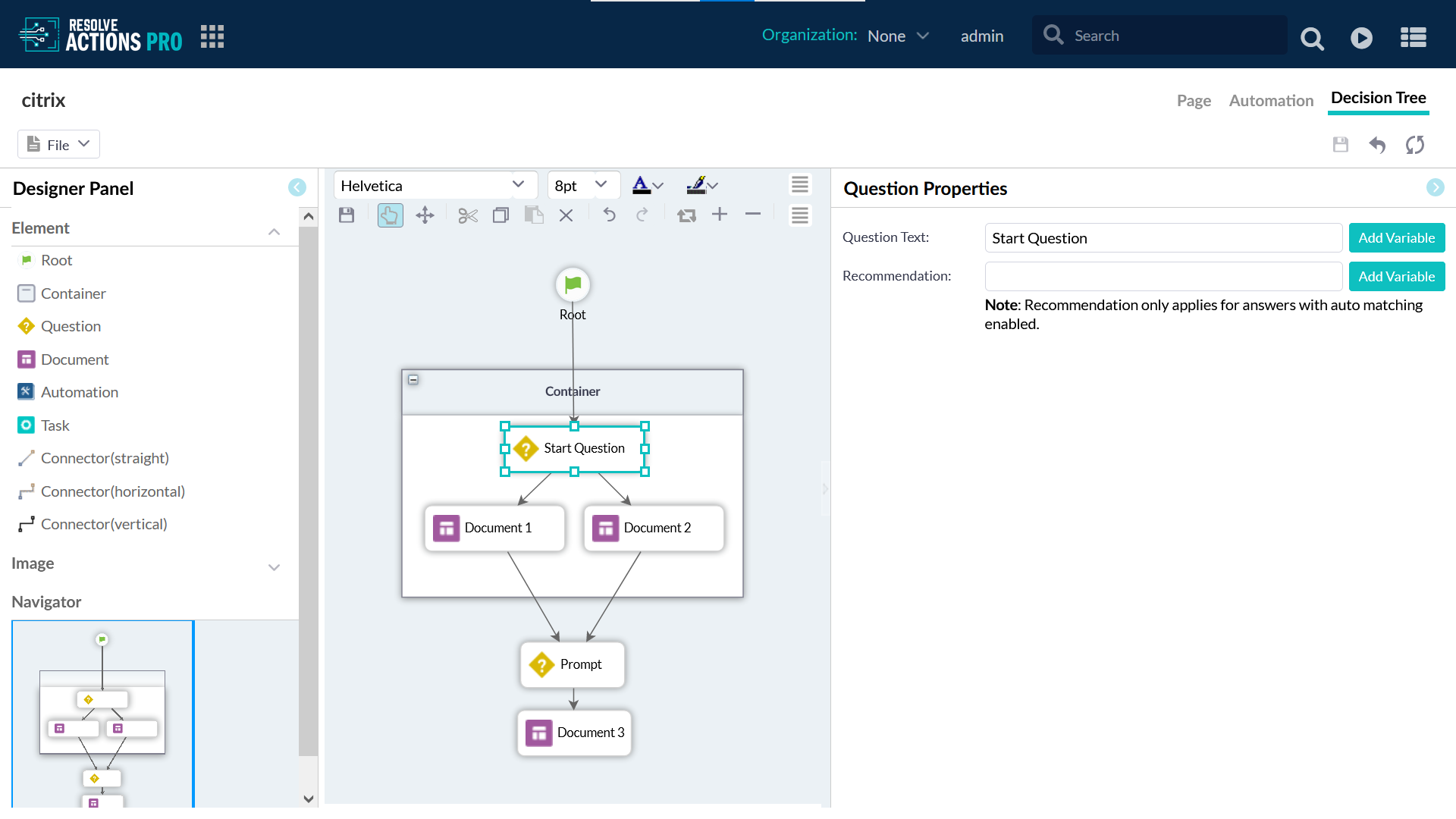
Task: Click the zoom out minus icon
Action: pos(752,215)
